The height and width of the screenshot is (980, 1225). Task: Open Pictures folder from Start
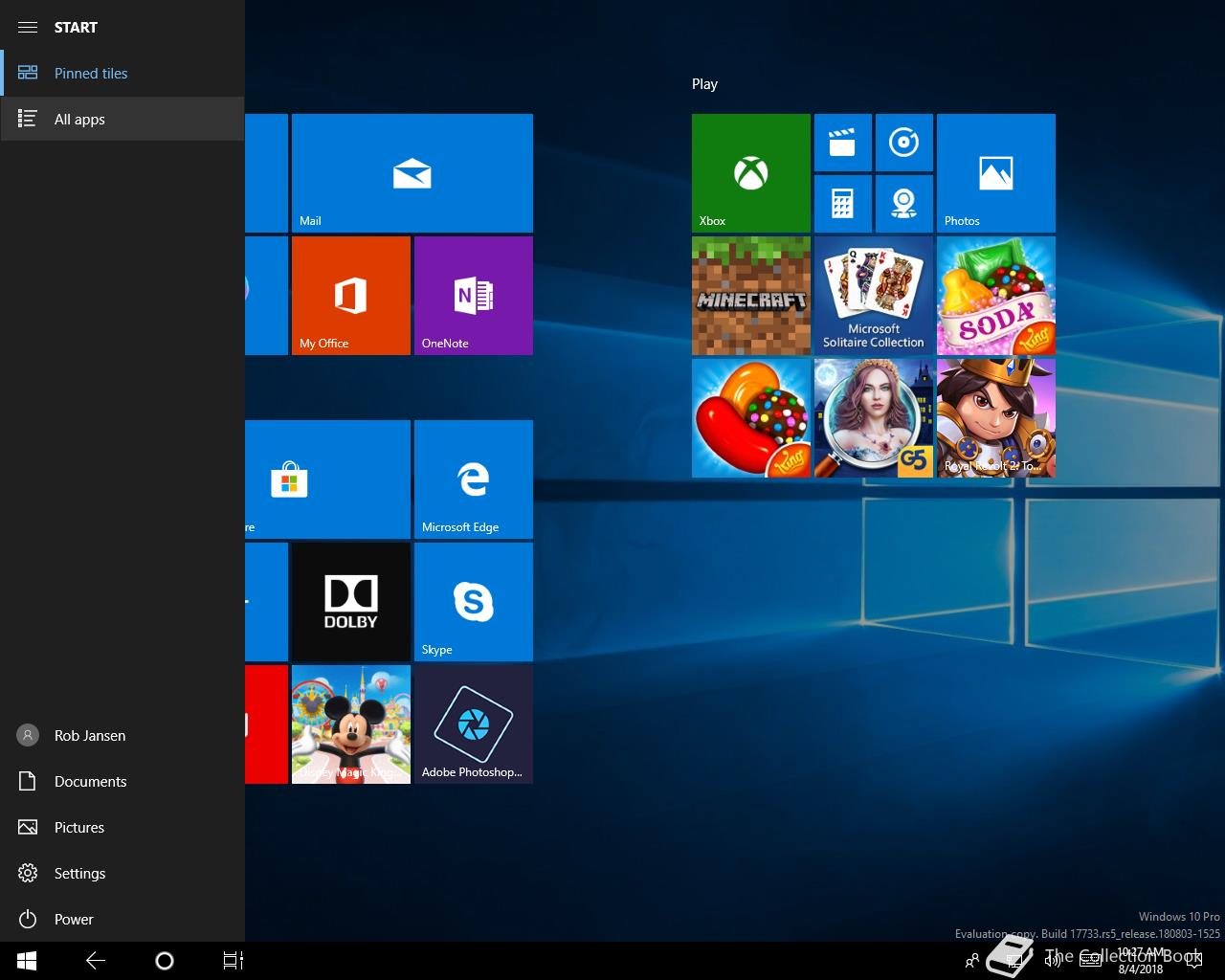tap(122, 827)
